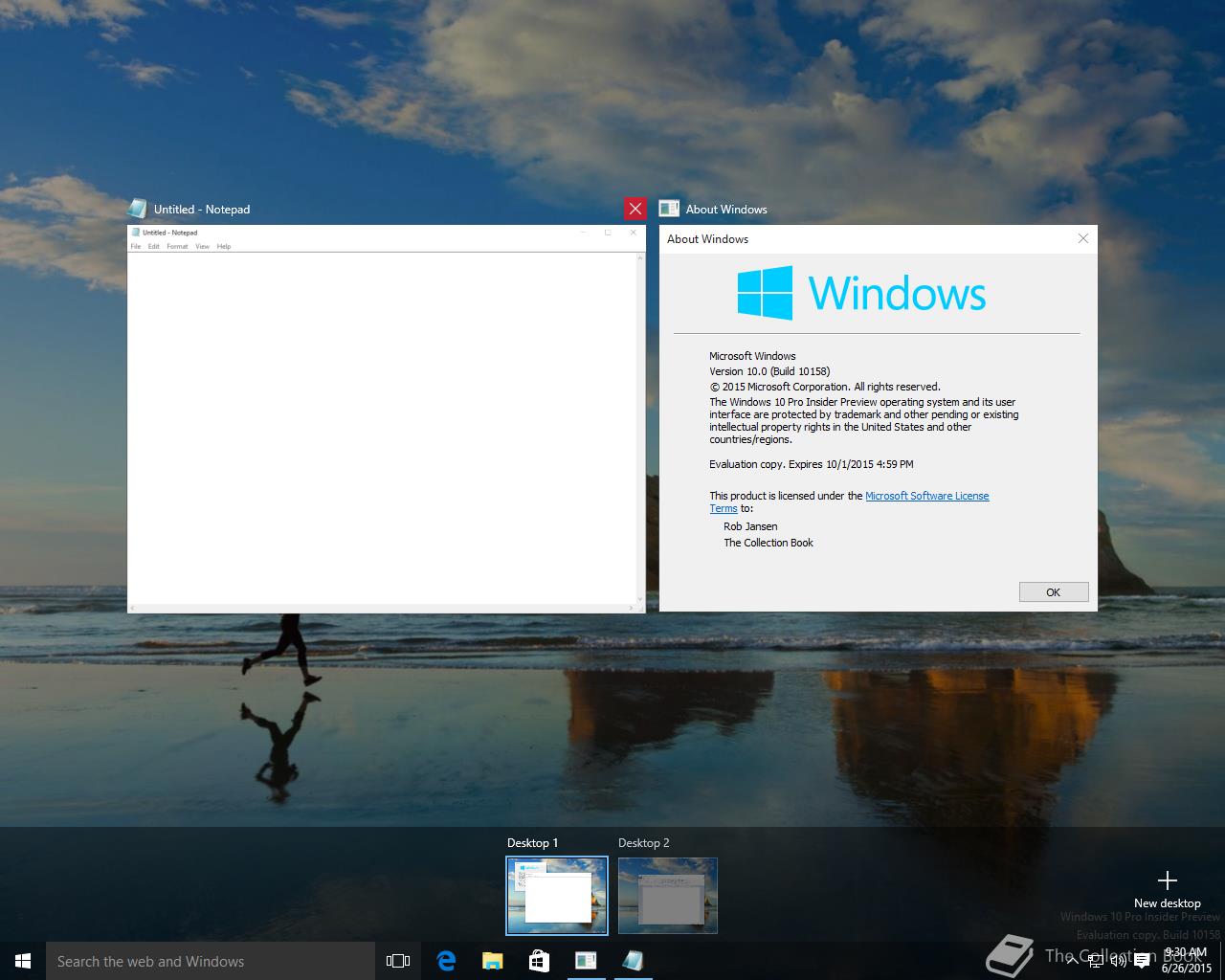Switch to Desktop 2 thumbnail
1225x980 pixels.
click(x=668, y=895)
